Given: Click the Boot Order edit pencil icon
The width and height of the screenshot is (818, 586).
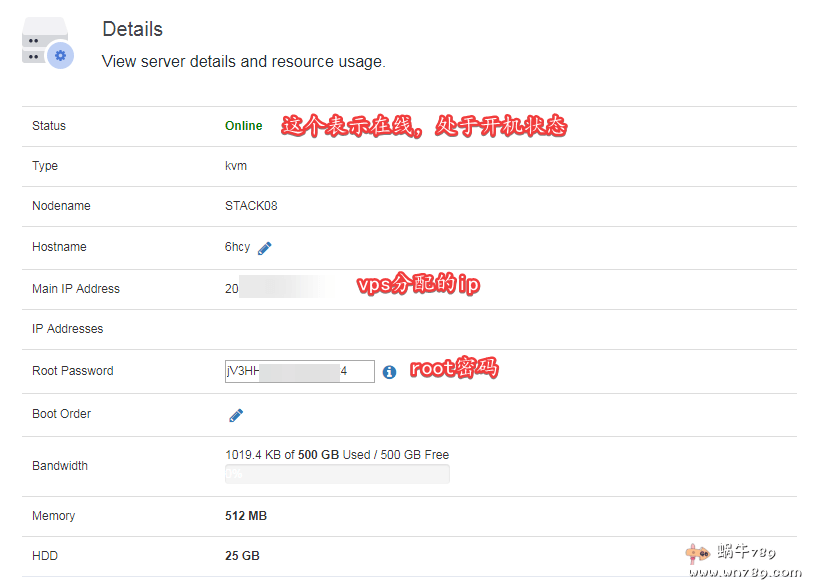Looking at the screenshot, I should point(236,415).
